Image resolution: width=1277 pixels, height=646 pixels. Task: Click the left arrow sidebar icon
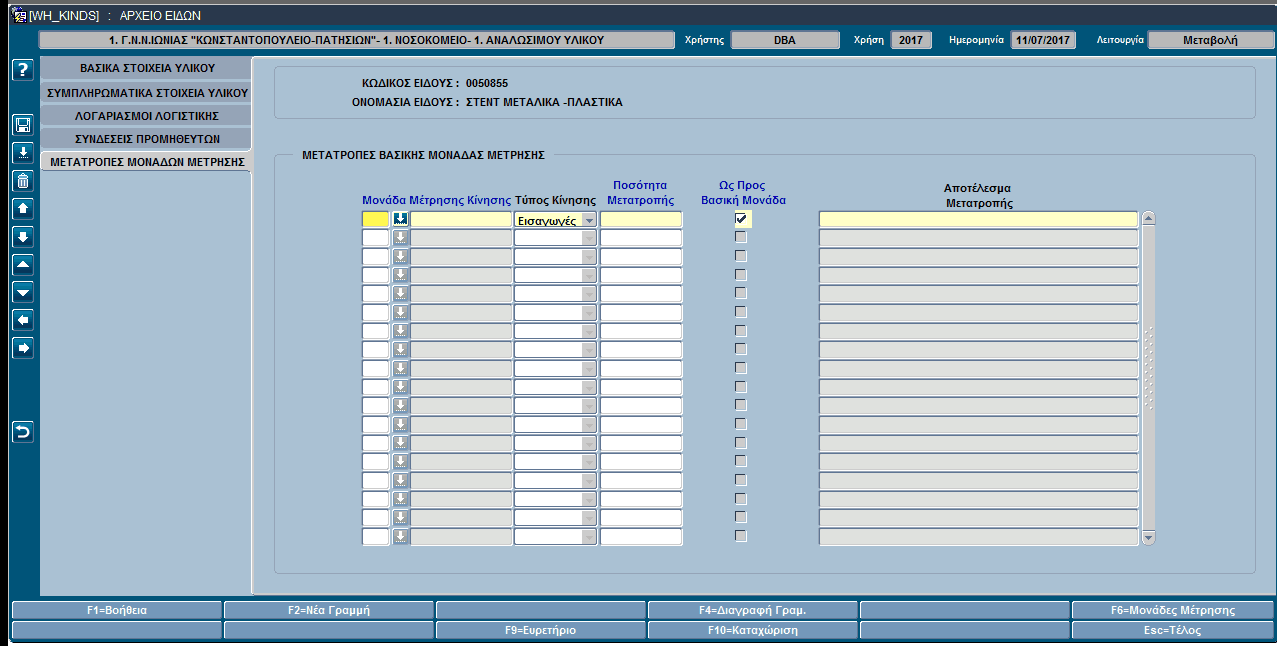23,320
